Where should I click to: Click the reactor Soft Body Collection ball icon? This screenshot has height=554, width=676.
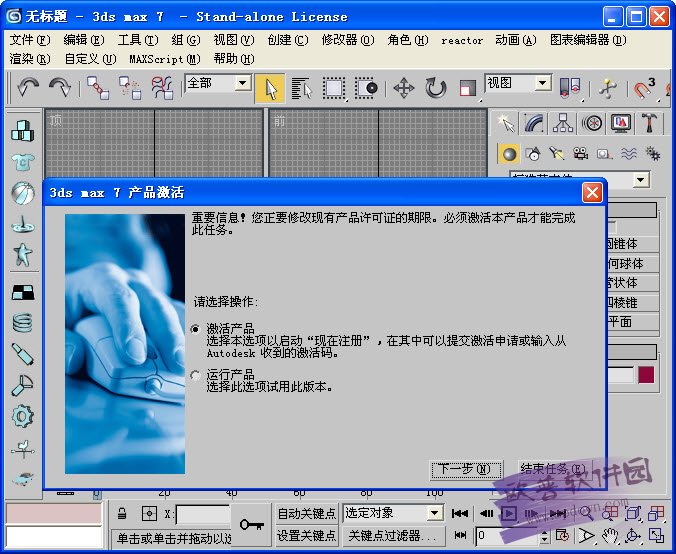pos(22,193)
